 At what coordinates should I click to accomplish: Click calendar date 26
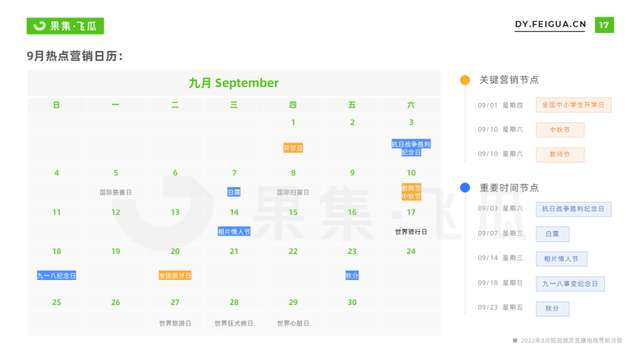116,302
